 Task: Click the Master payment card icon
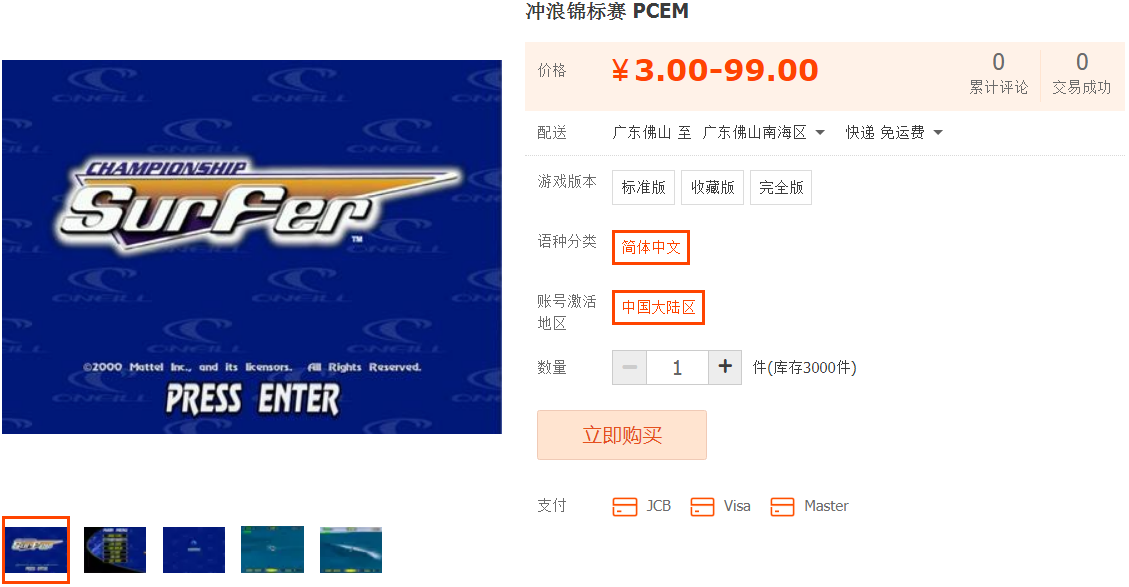point(782,506)
